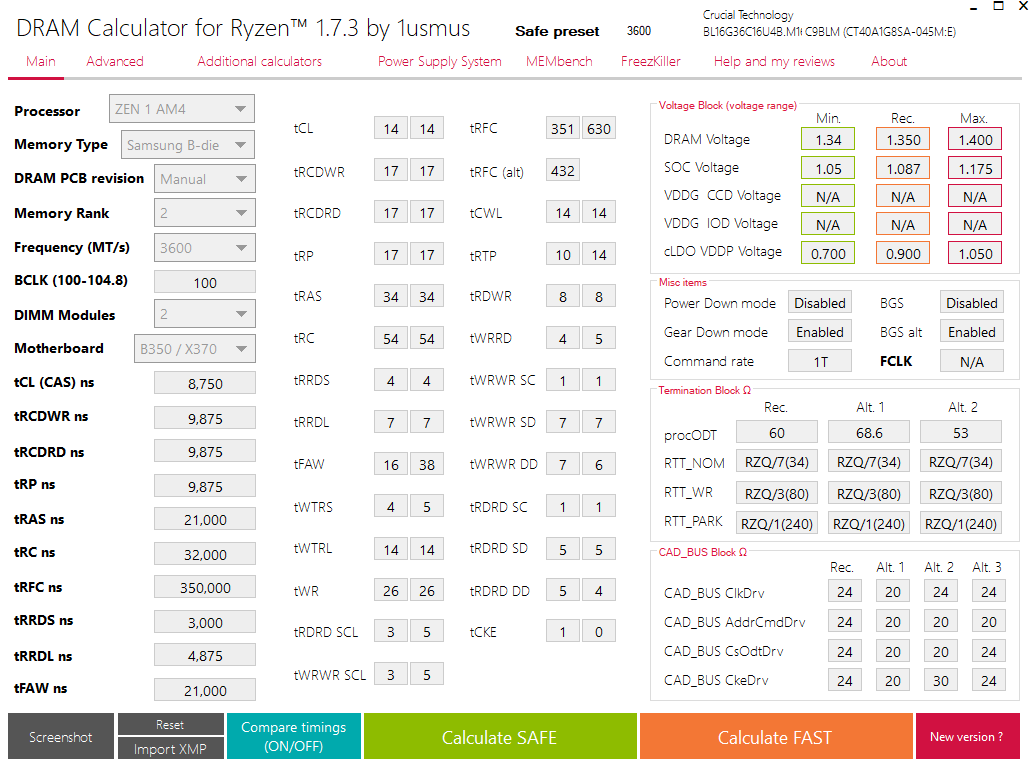Maximize the DRAM Calculator window
Viewport: 1031px width, 777px height.
(x=998, y=6)
